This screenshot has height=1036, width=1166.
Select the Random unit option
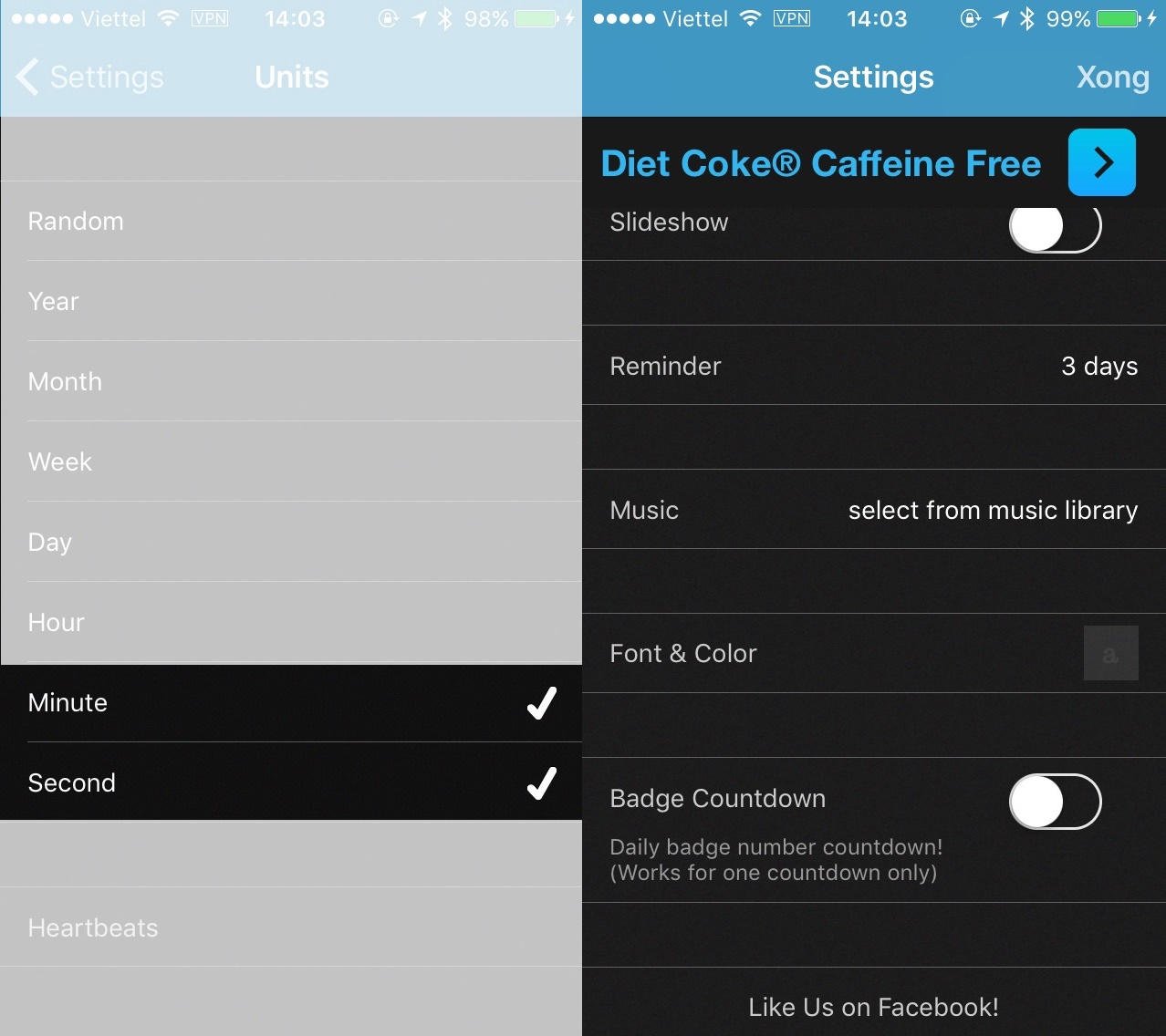[76, 221]
